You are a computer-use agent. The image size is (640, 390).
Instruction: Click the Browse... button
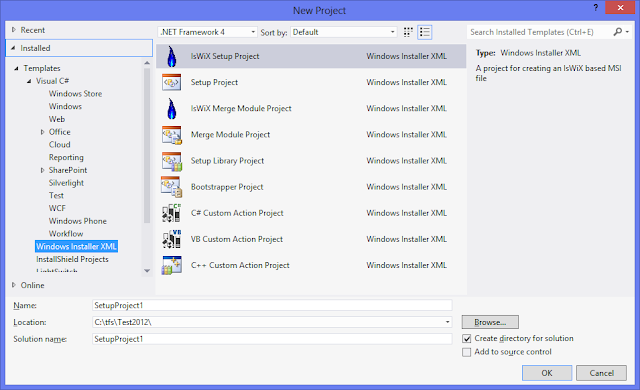[x=490, y=322]
